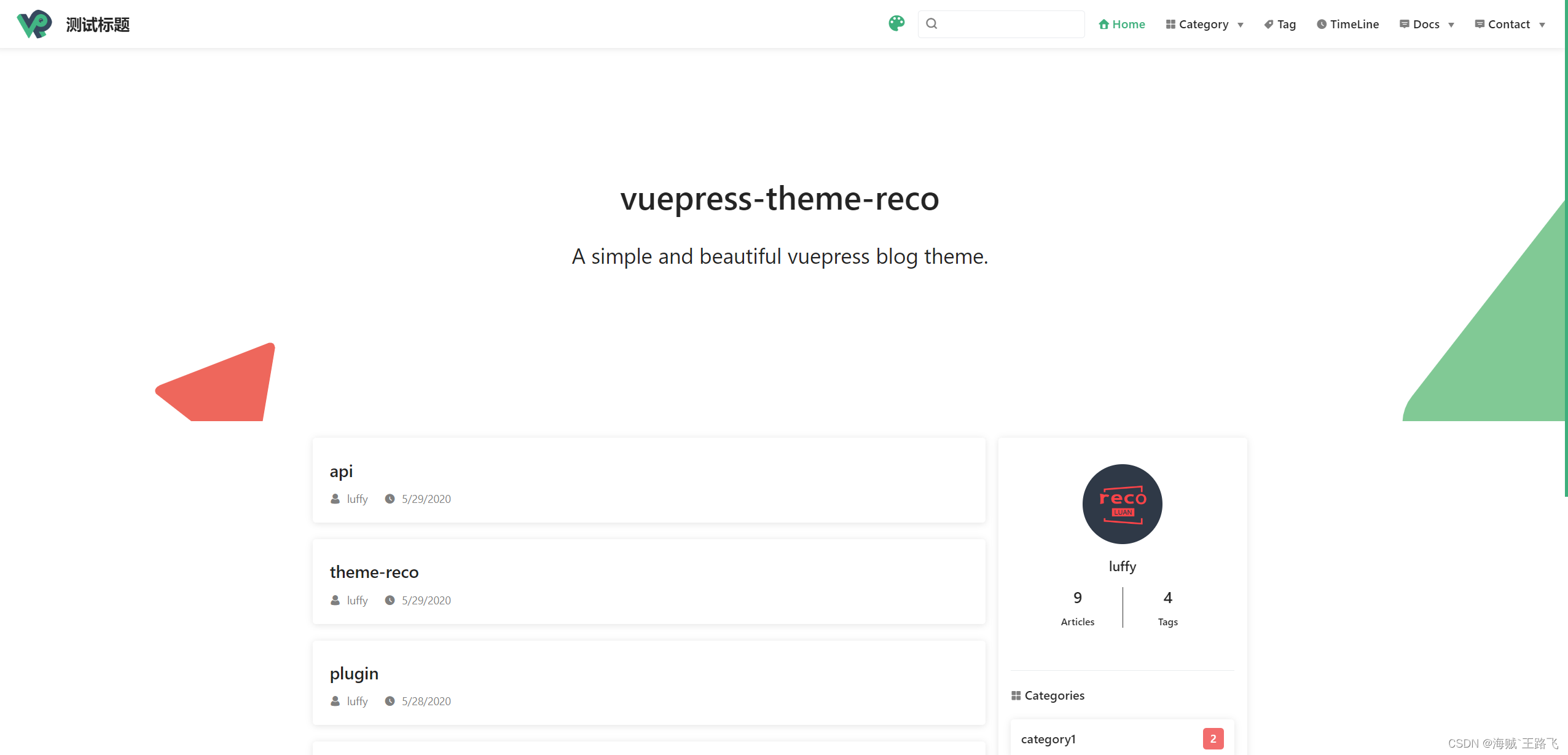Screen dimensions: 1568x755
Task: Click the Category grid icon in navbar
Action: pyautogui.click(x=1171, y=23)
